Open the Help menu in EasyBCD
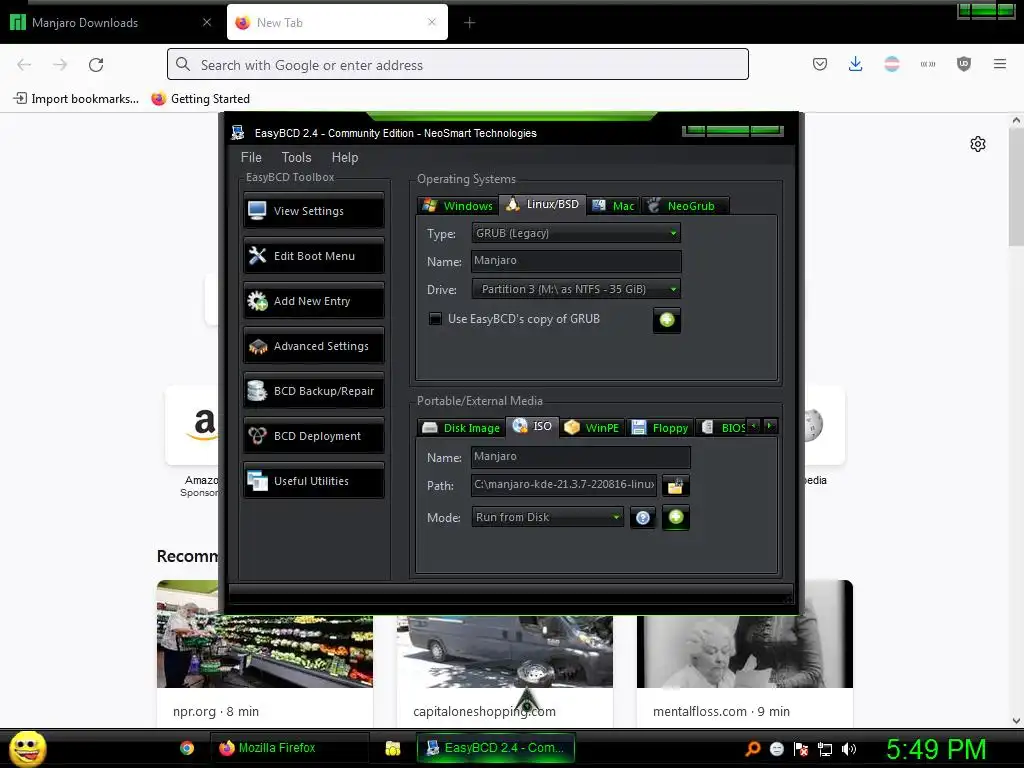Screen dimensions: 1024x768 coord(345,157)
